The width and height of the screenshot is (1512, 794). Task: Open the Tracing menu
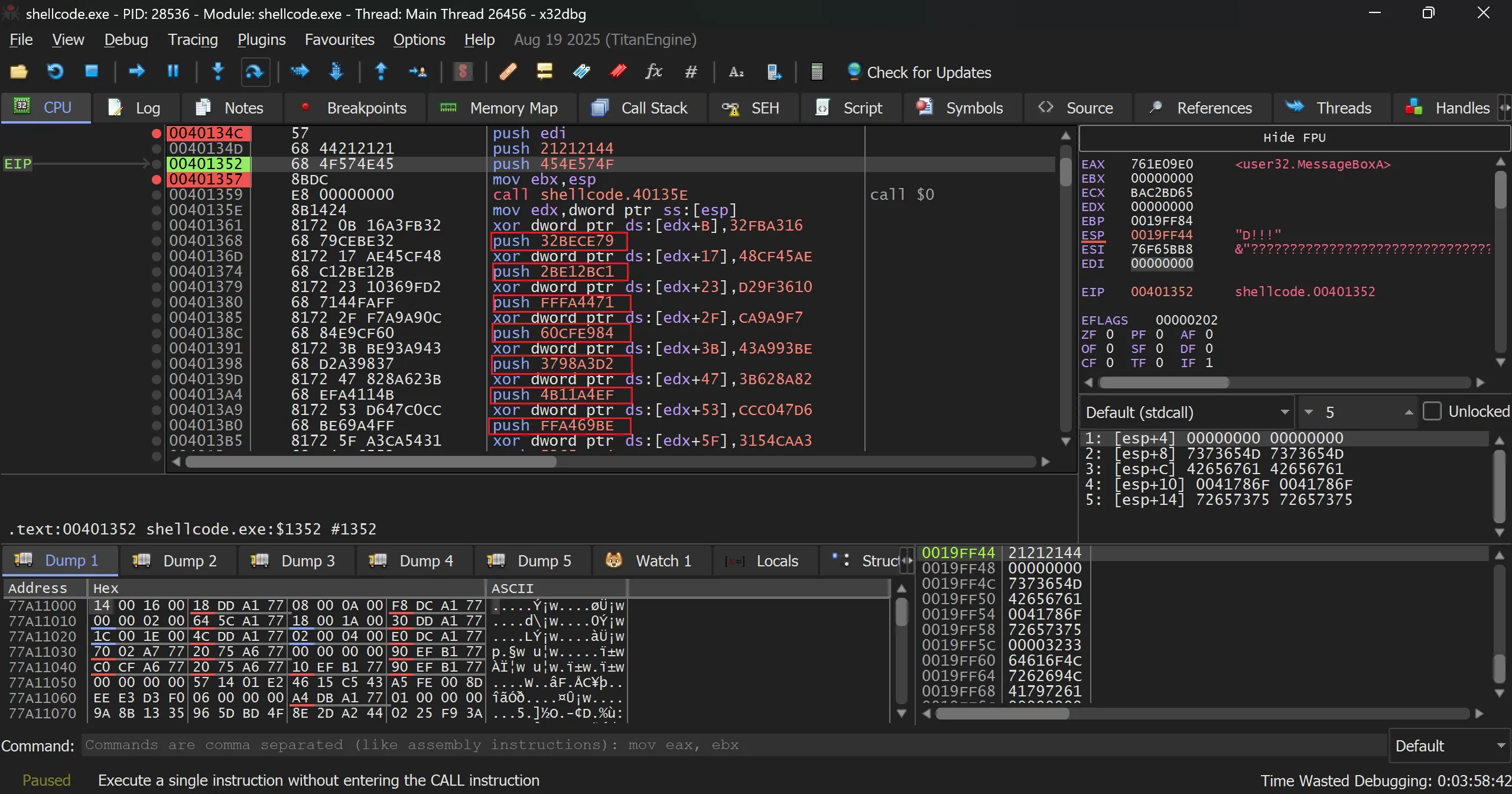coord(193,40)
